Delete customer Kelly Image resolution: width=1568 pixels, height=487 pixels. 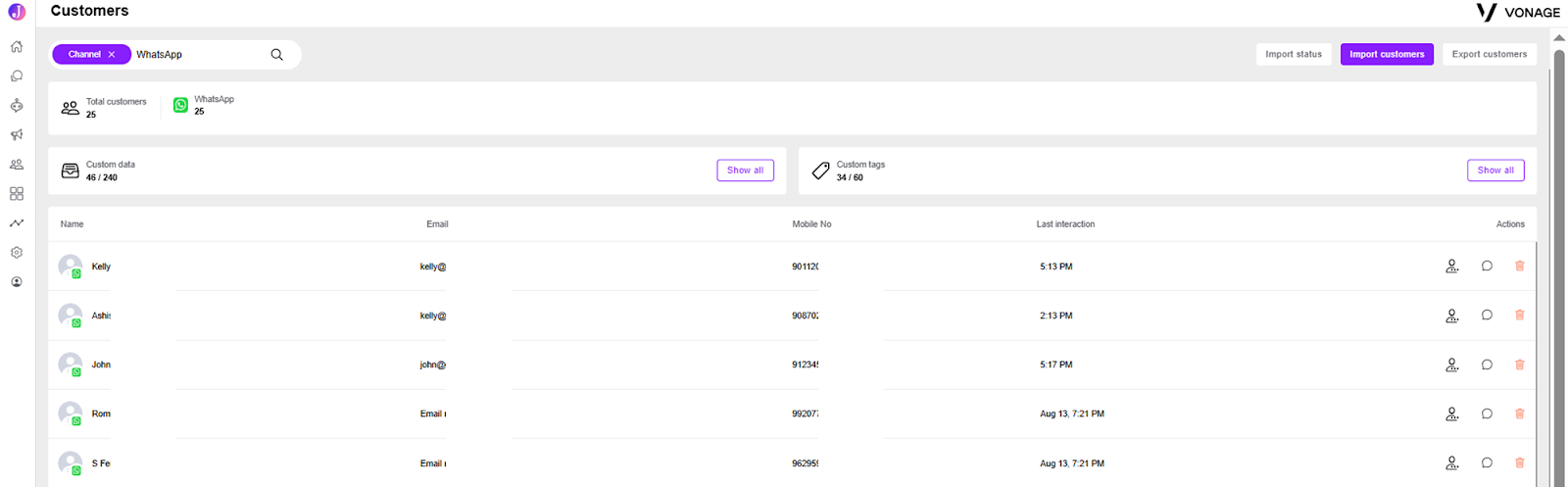click(1520, 266)
